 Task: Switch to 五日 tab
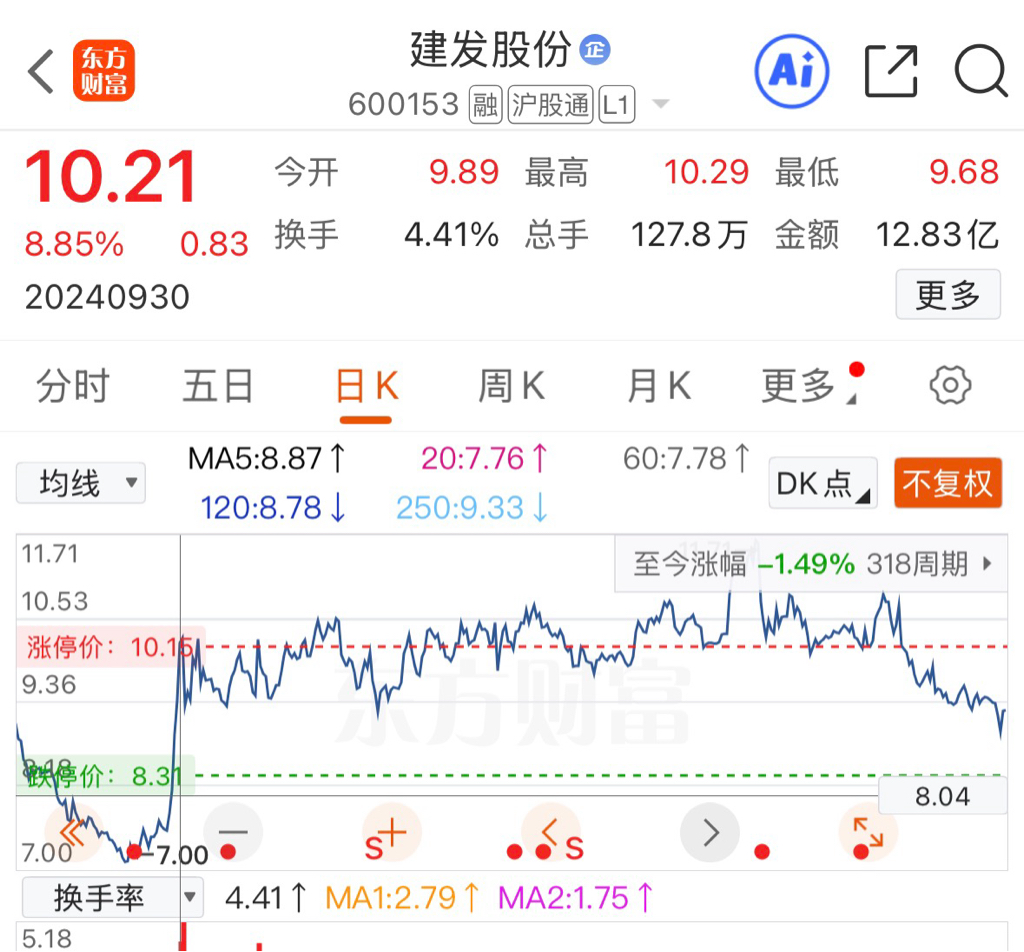point(217,385)
